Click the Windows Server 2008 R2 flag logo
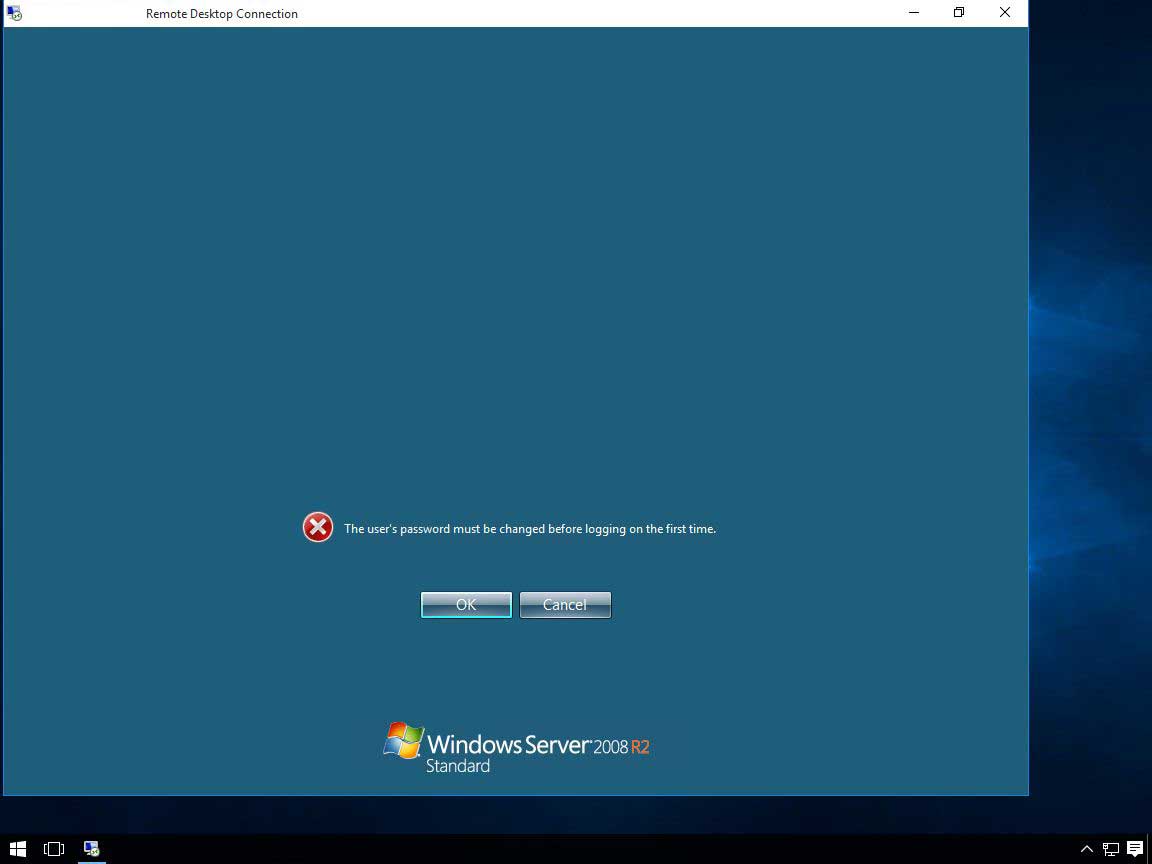The image size is (1152, 864). coord(403,742)
